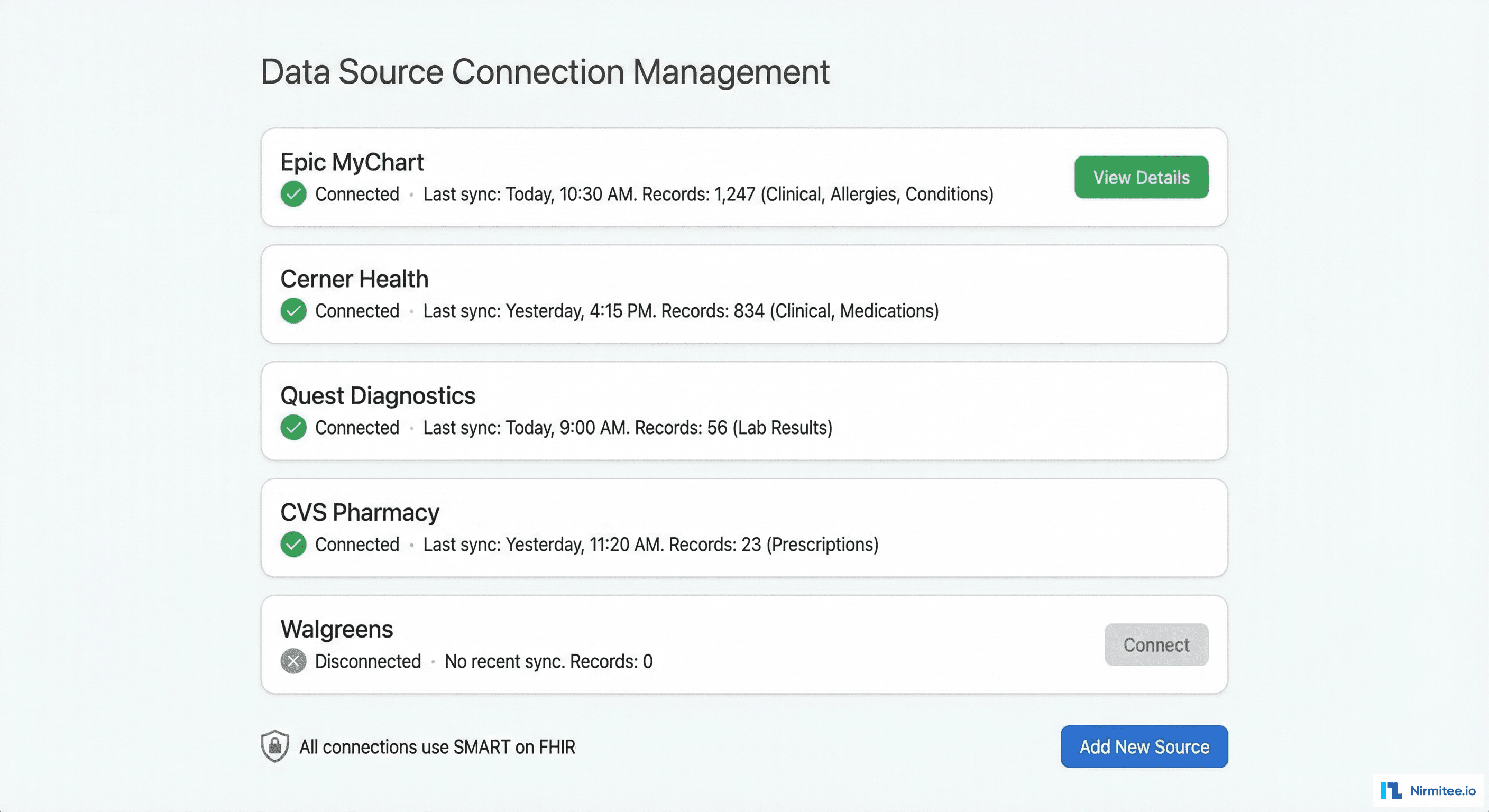Click Connect to link Walgreens
The width and height of the screenshot is (1489, 812).
1155,644
